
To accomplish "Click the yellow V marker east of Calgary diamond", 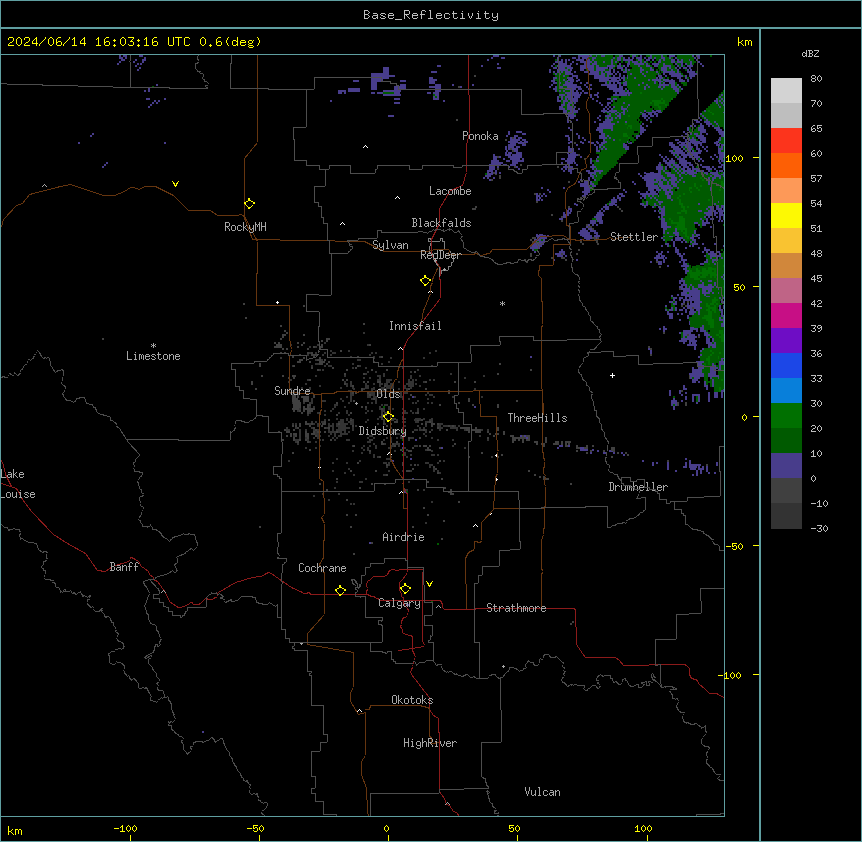I will click(x=429, y=584).
